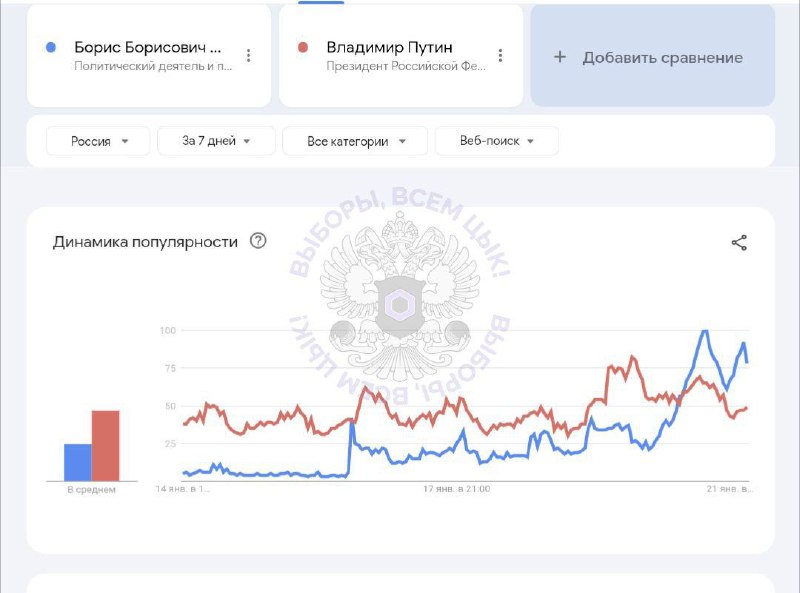Click the red average bar in В среднем
800x593 pixels.
point(106,446)
